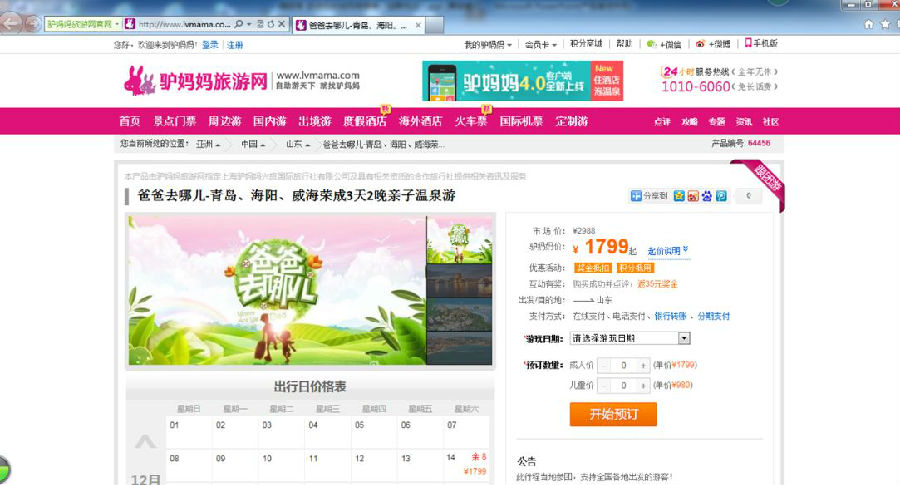Open the 攻略 link in nav bar
The width and height of the screenshot is (900, 485).
(689, 122)
